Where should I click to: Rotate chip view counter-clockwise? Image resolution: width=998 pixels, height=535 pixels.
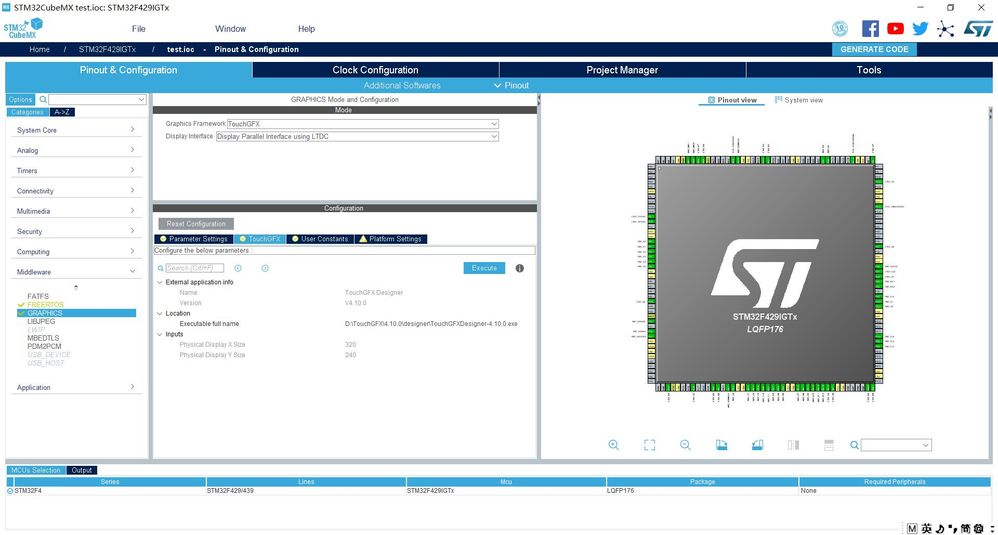(x=757, y=445)
